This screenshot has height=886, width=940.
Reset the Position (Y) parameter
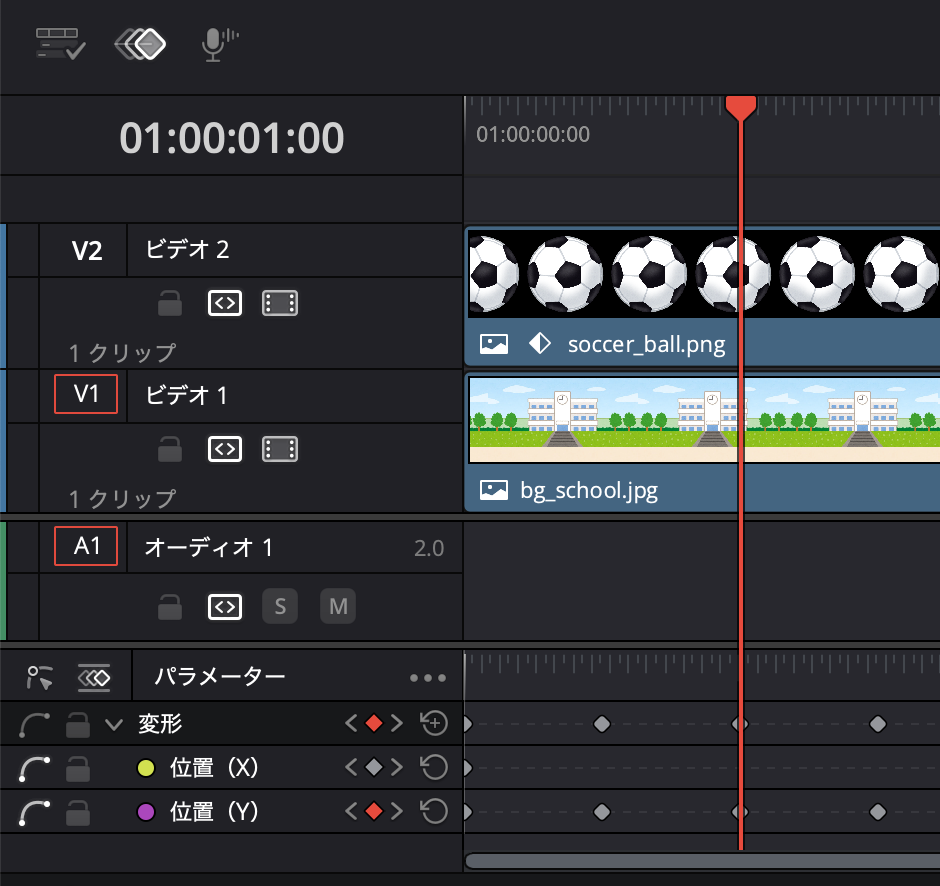(x=433, y=812)
